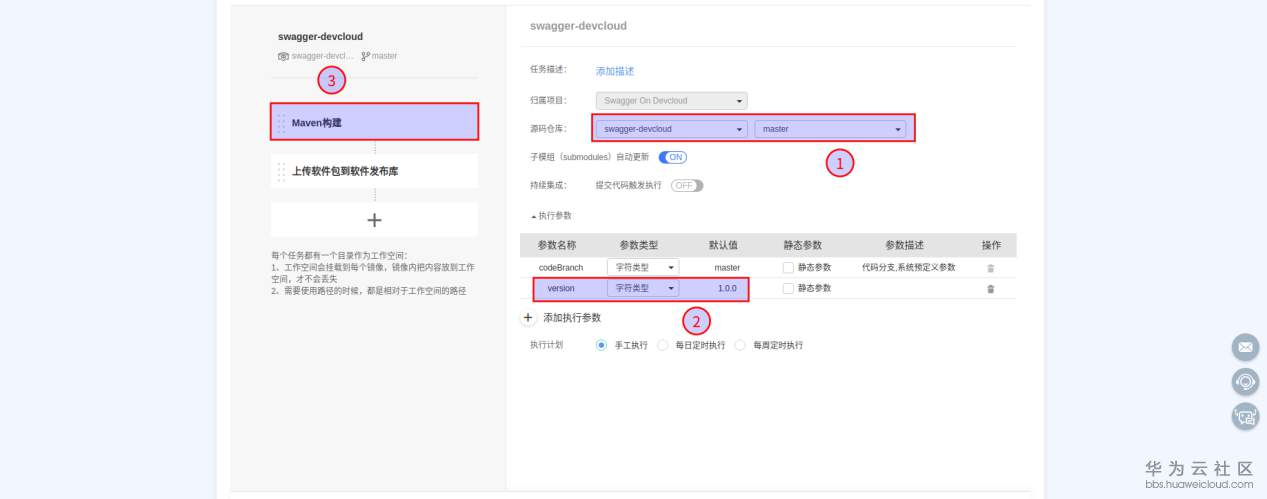Open 字符类型 dropdown for codeBranch
This screenshot has width=1267, height=499.
point(643,267)
